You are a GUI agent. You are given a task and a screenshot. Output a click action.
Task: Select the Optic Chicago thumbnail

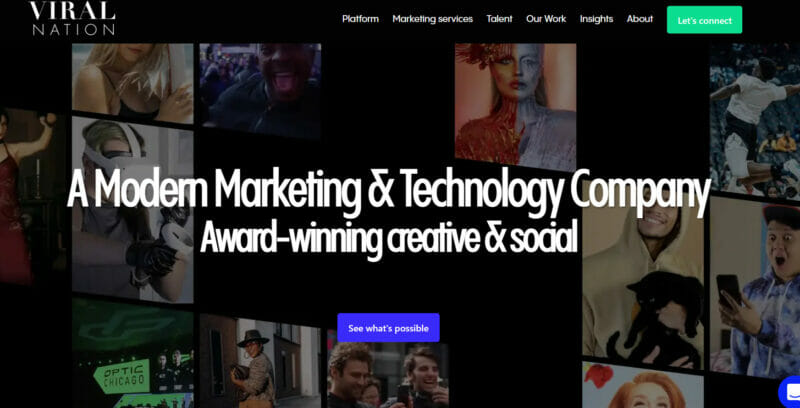click(x=133, y=353)
